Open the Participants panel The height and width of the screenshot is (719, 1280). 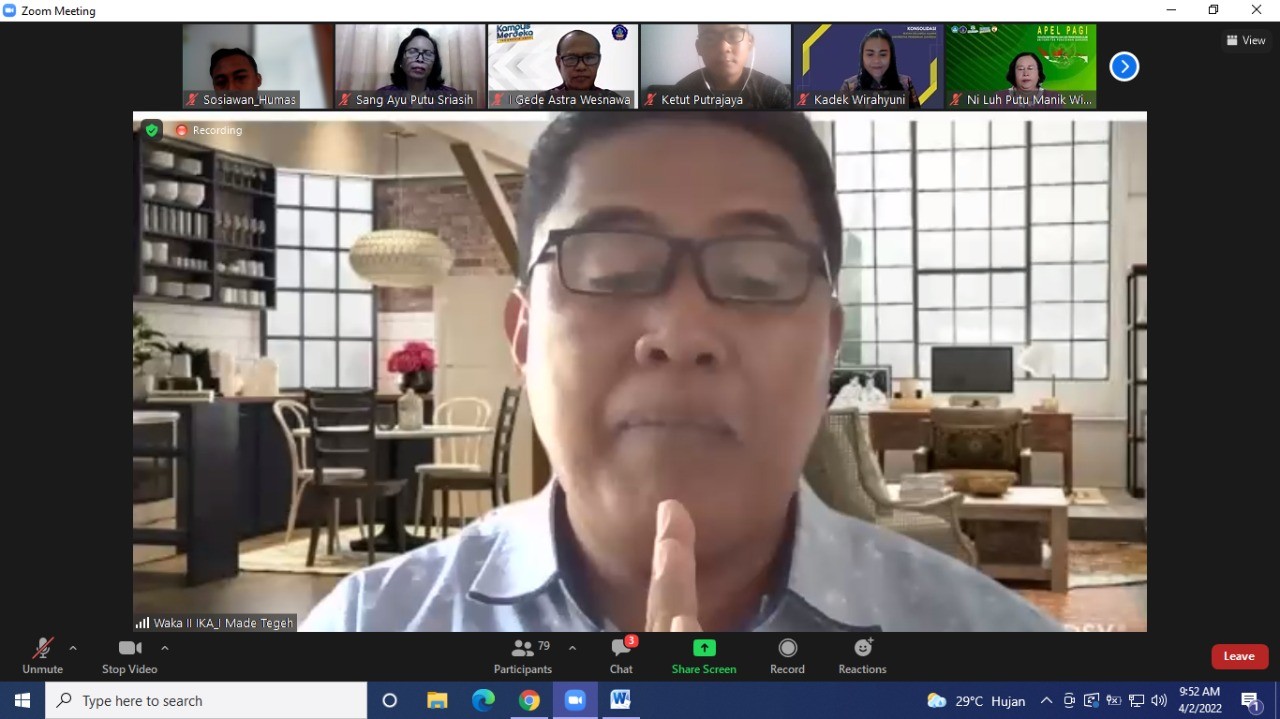click(522, 656)
